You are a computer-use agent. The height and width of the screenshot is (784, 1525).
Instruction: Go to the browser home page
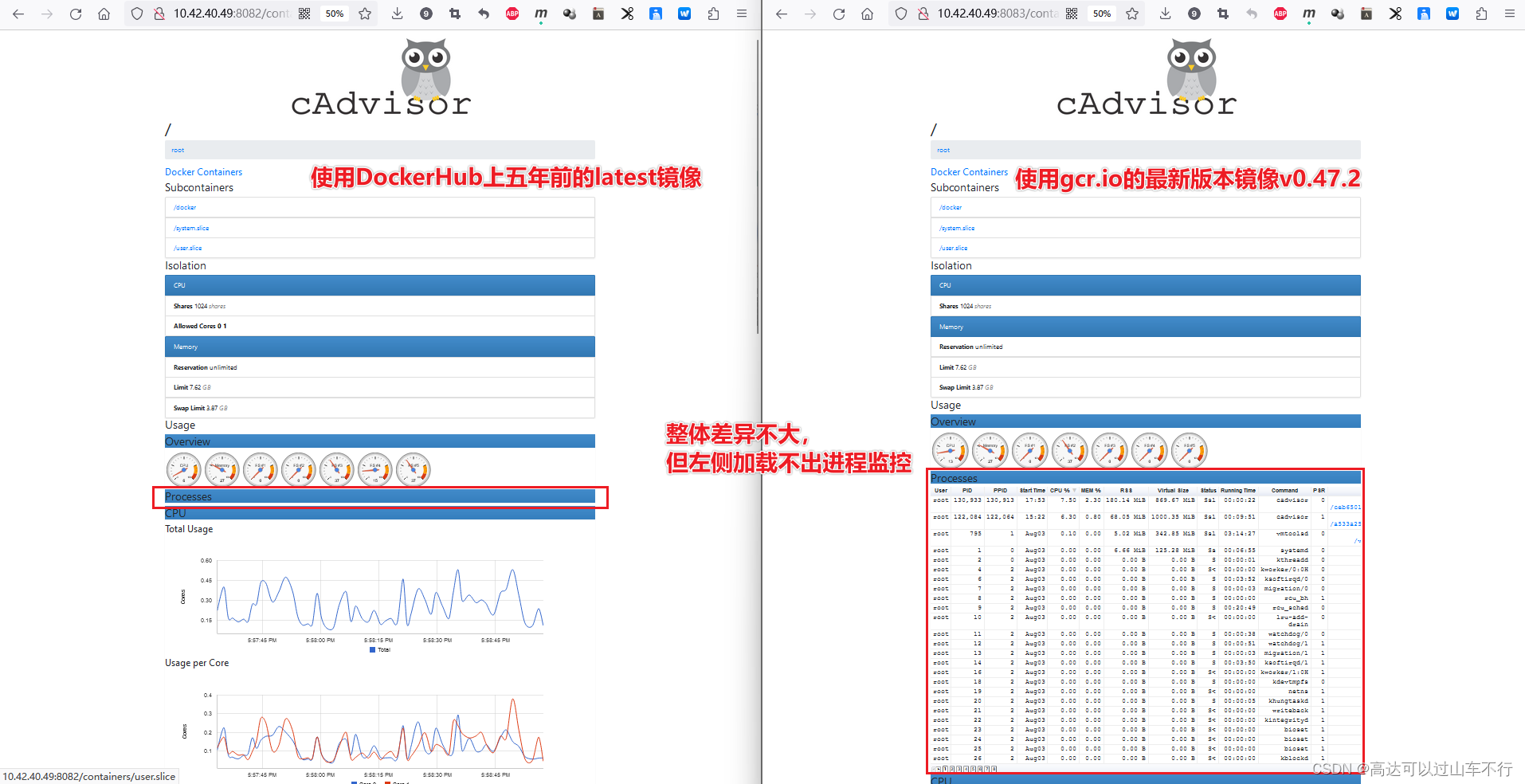[x=104, y=14]
